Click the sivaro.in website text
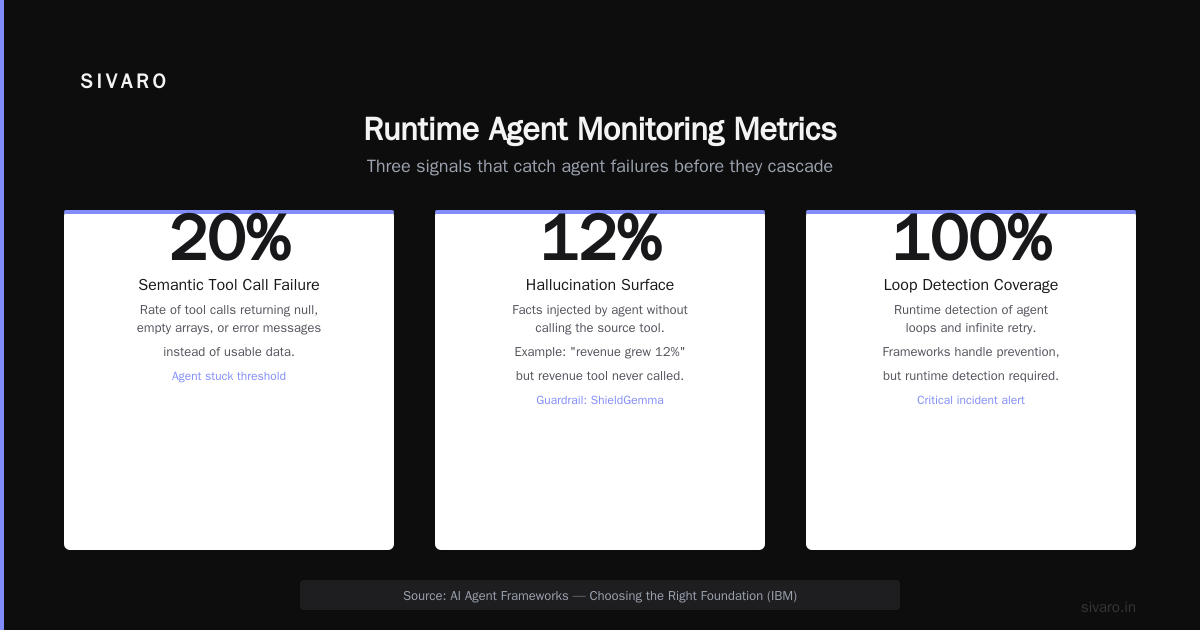The image size is (1200, 630). (1108, 607)
